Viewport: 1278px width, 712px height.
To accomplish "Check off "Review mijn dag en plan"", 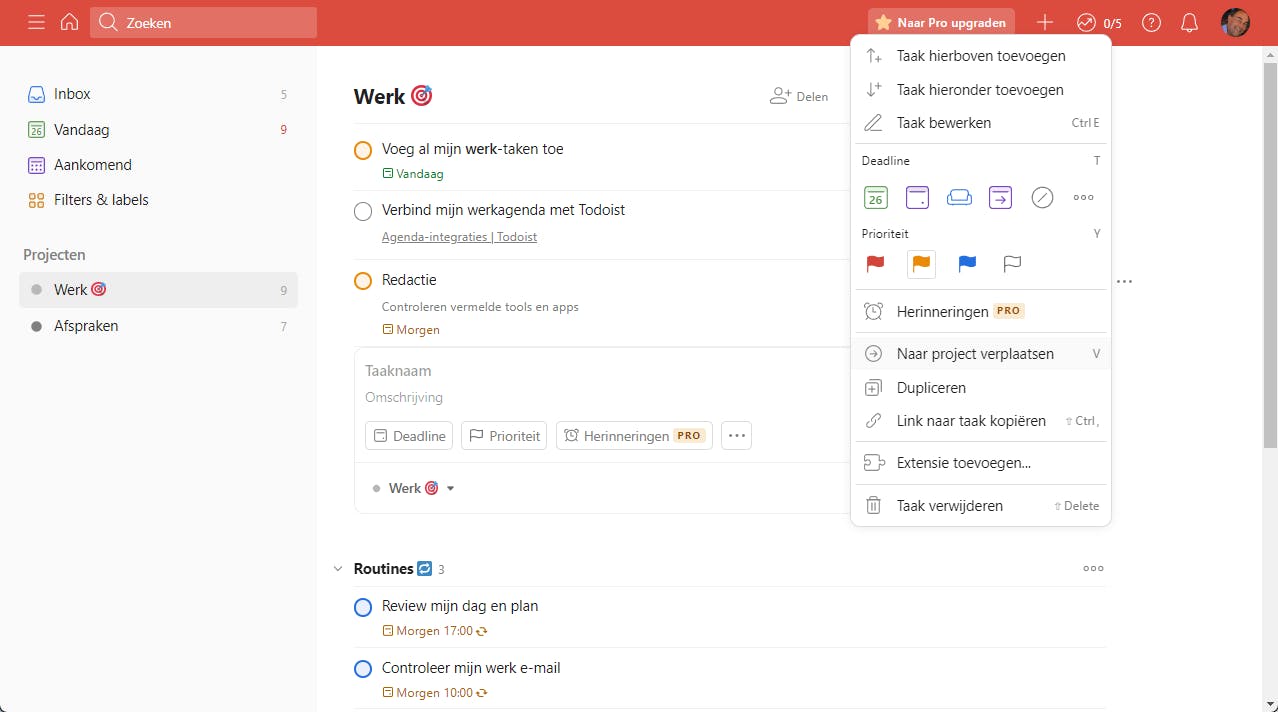I will click(363, 607).
